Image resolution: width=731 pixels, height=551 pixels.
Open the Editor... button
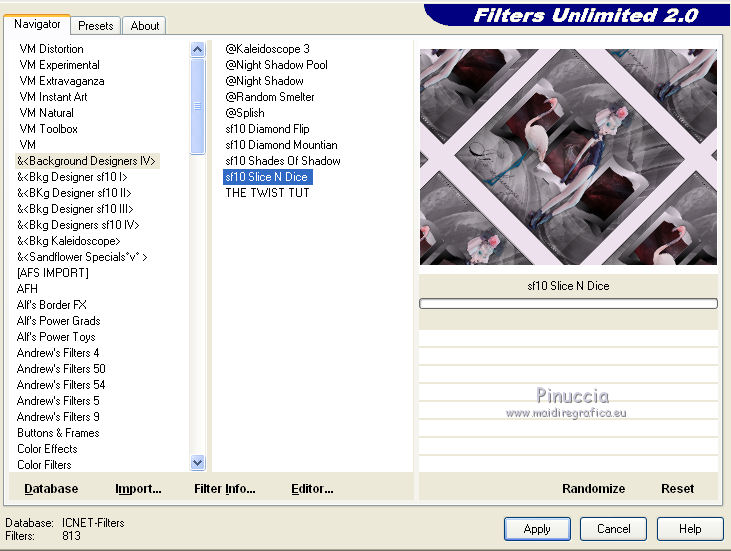point(312,489)
